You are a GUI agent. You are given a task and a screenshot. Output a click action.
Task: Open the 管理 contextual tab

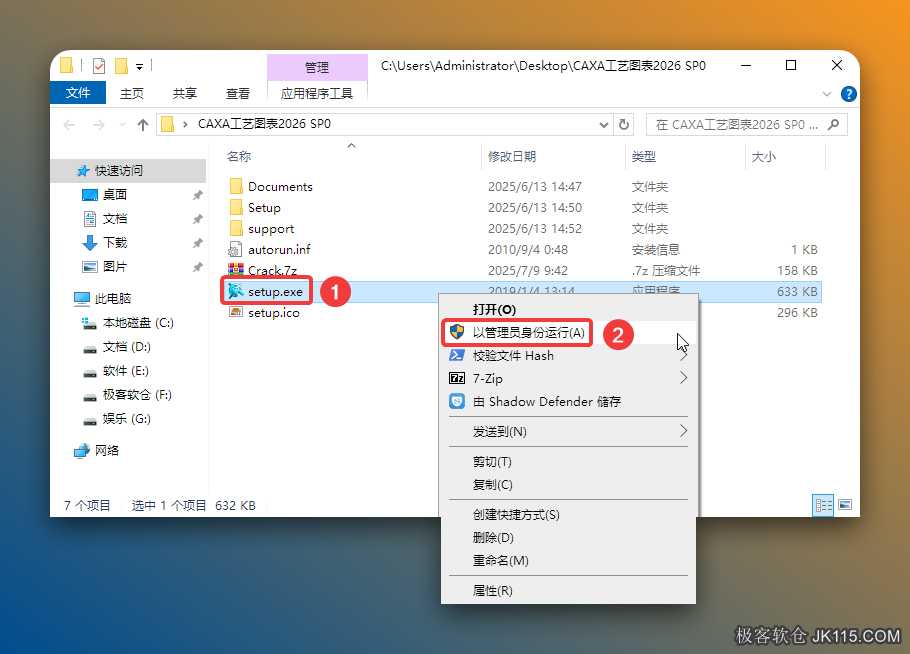[x=317, y=67]
